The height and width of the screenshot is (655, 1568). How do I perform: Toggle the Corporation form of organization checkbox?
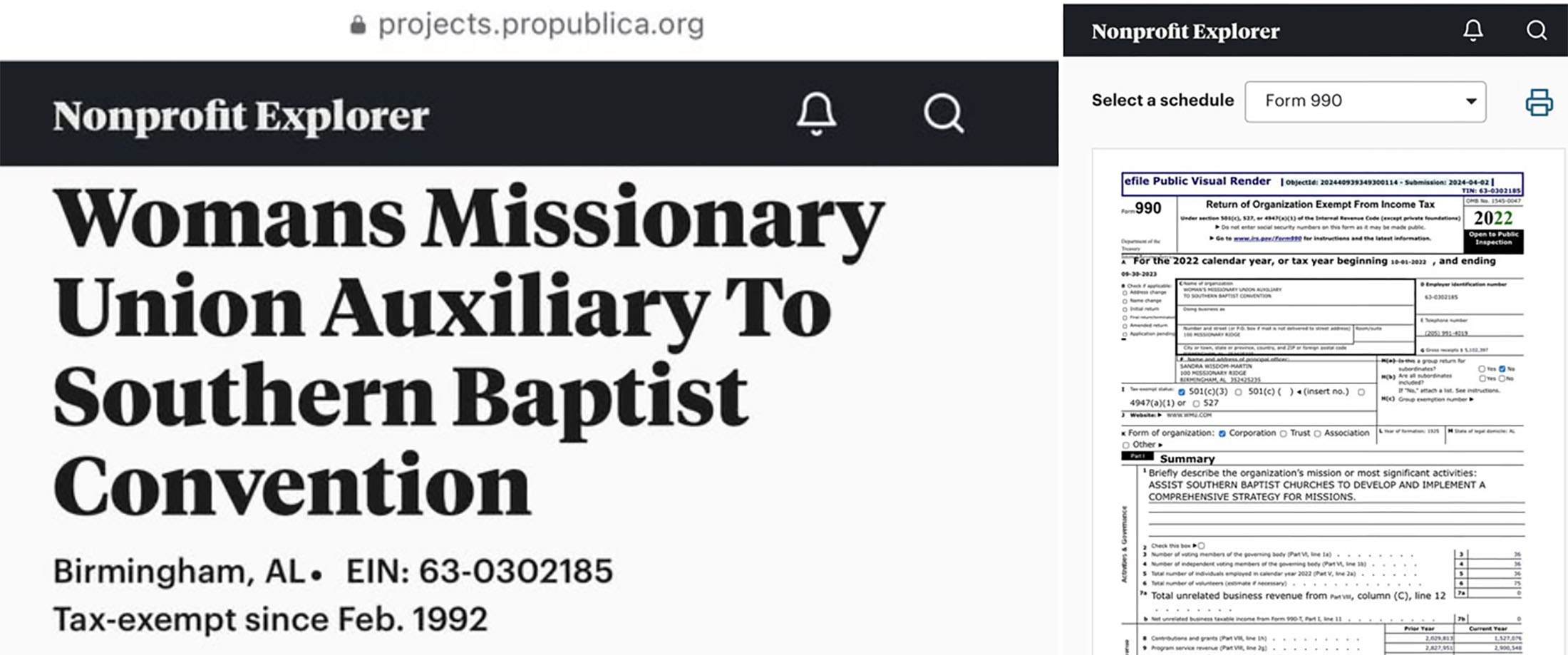click(x=1222, y=433)
